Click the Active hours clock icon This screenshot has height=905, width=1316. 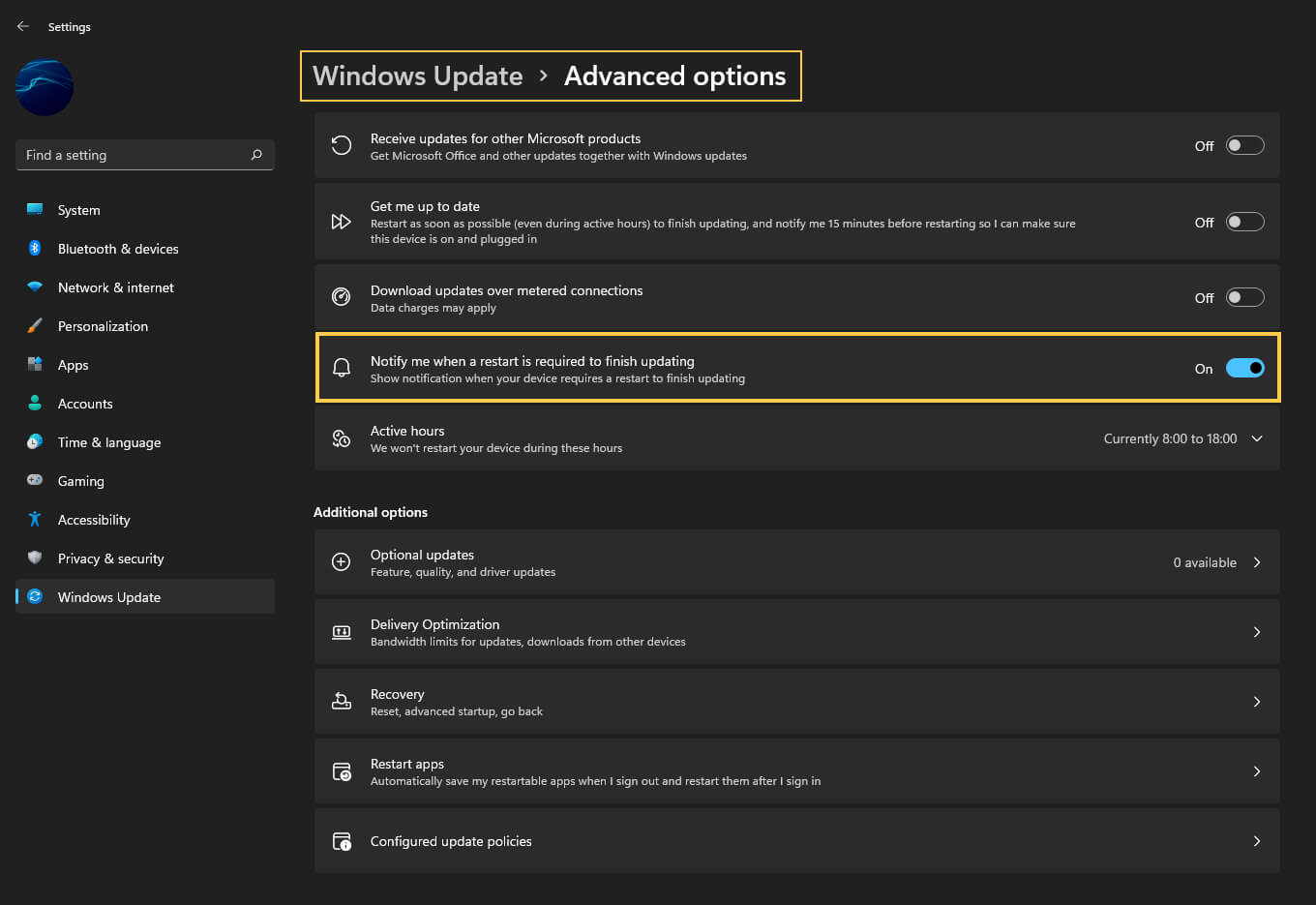pyautogui.click(x=342, y=438)
